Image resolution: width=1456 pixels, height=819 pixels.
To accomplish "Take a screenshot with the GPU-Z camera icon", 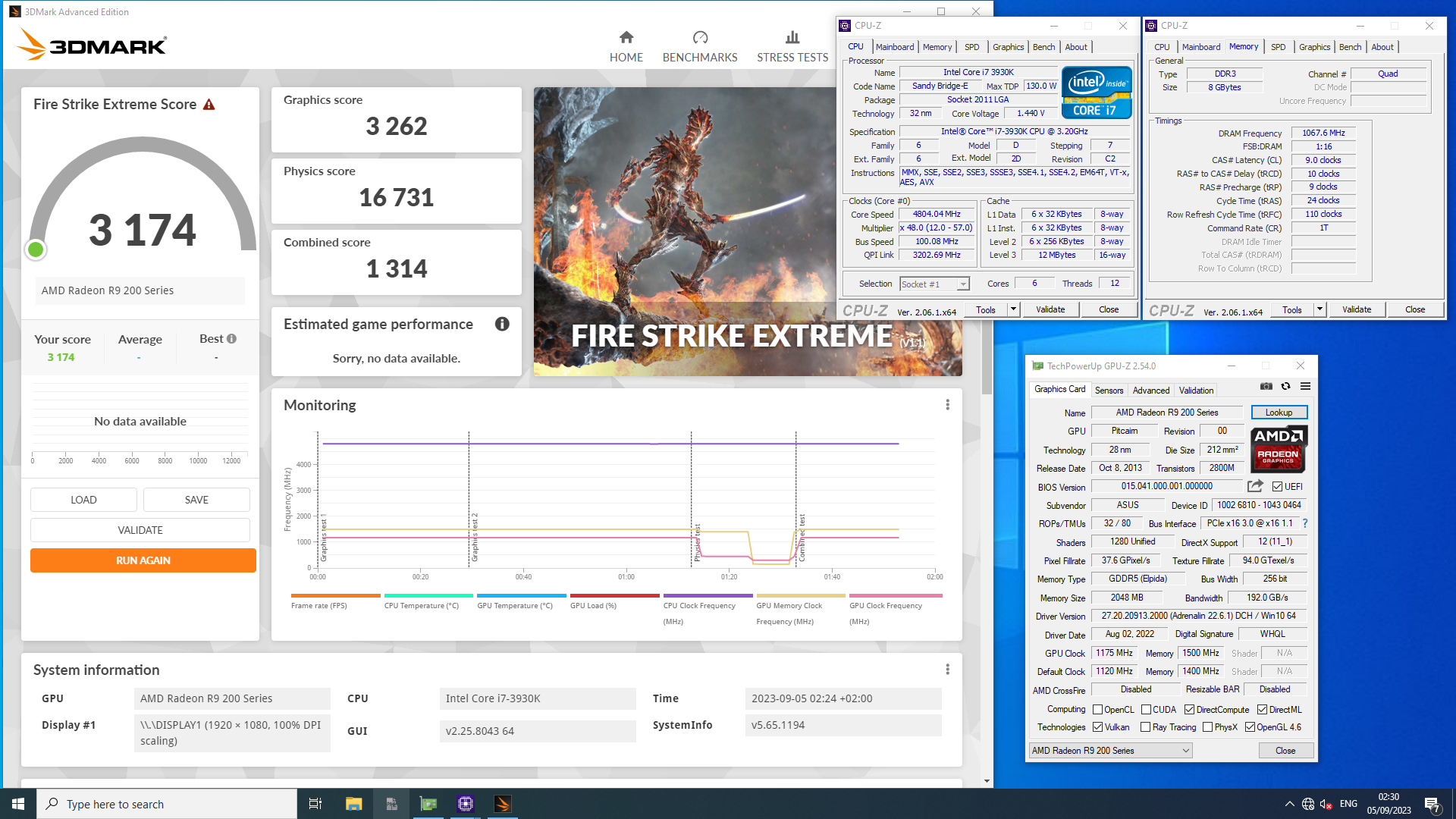I will tap(1266, 387).
